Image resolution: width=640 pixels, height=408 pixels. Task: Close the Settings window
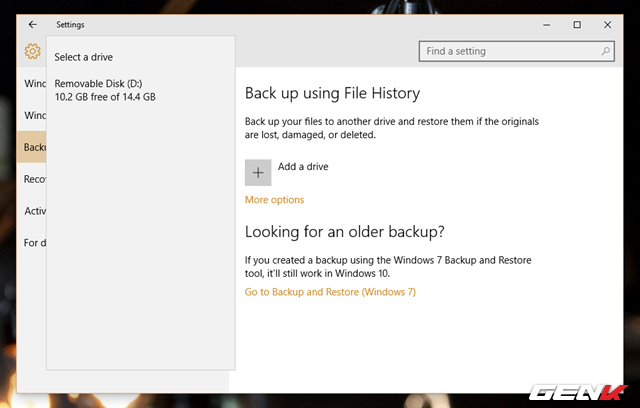click(607, 25)
